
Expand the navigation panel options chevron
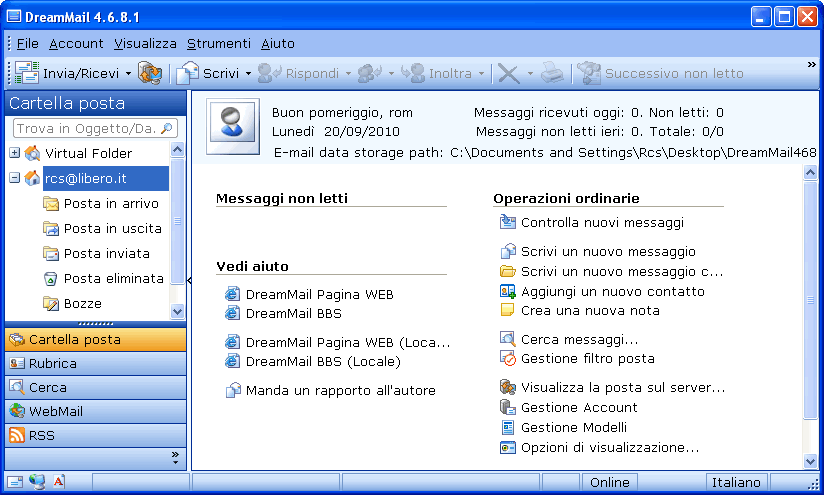tap(175, 458)
